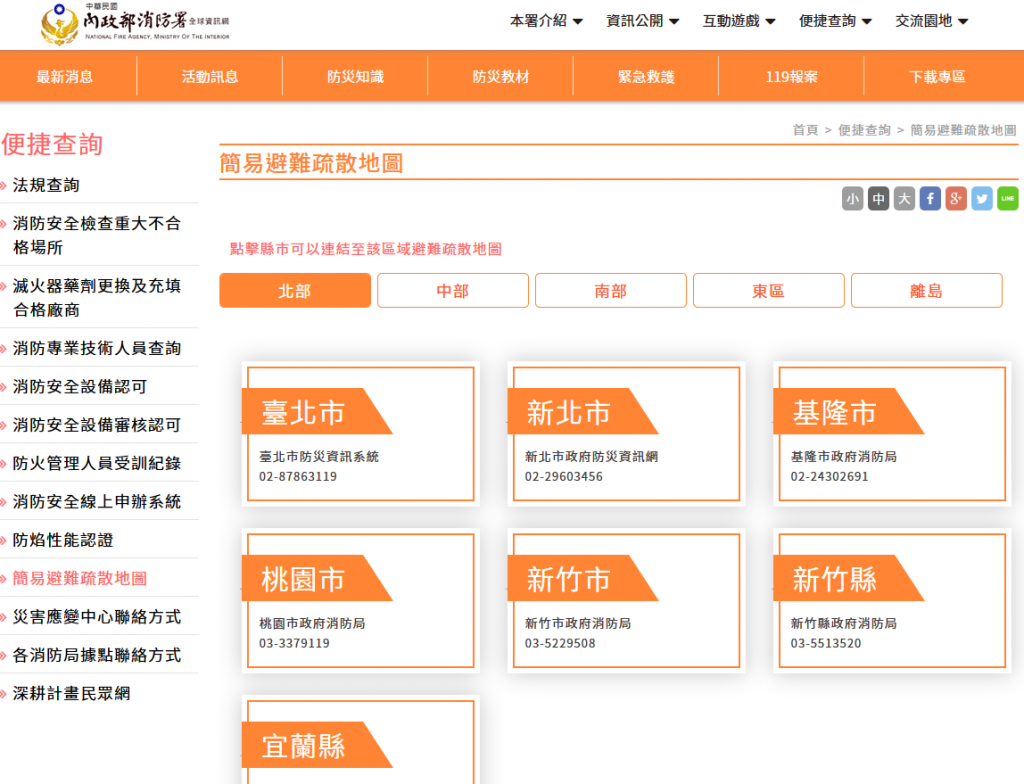Select the 北部 region tab

point(295,291)
